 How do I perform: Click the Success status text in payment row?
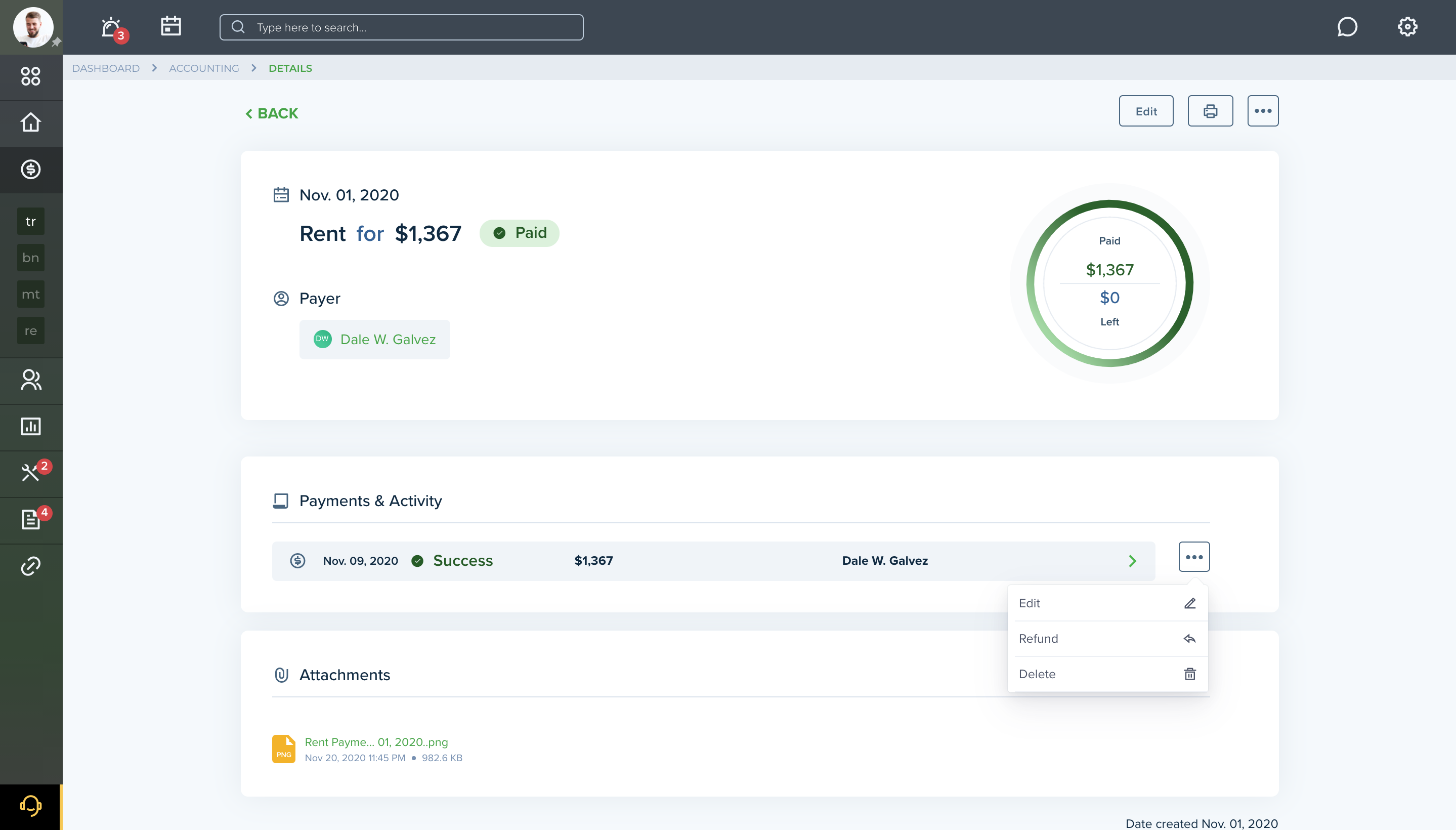pos(463,561)
